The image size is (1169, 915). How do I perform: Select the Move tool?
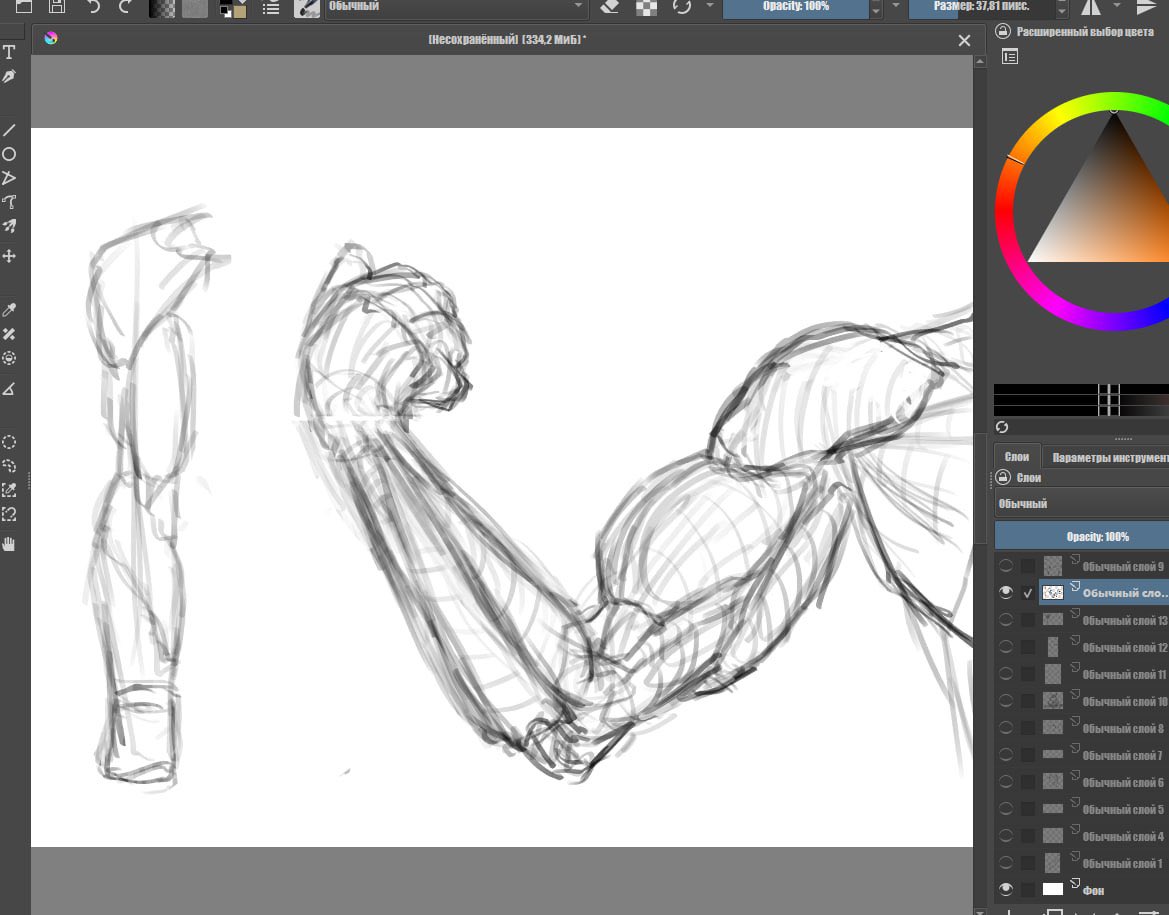tap(9, 257)
